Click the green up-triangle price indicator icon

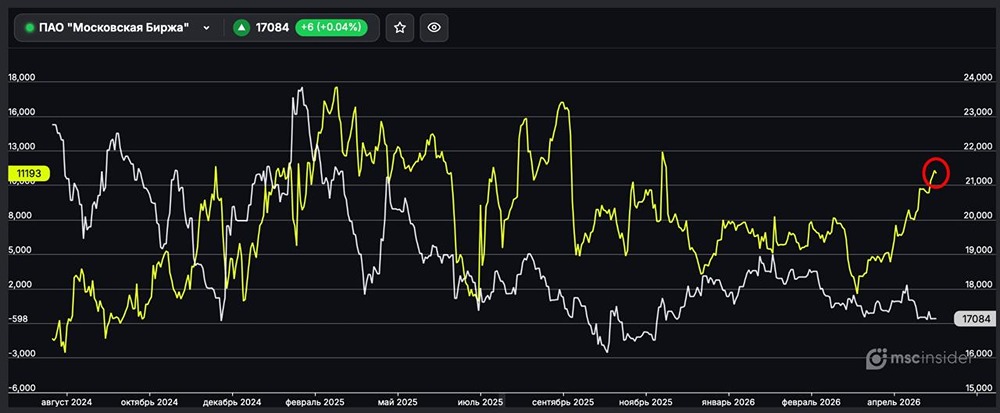(241, 27)
